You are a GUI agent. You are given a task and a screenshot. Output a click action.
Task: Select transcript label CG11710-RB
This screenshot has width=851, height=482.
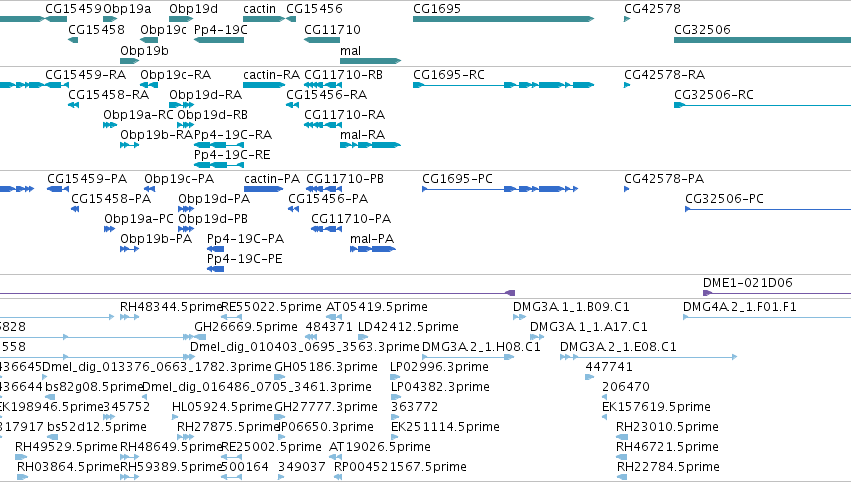pyautogui.click(x=344, y=74)
